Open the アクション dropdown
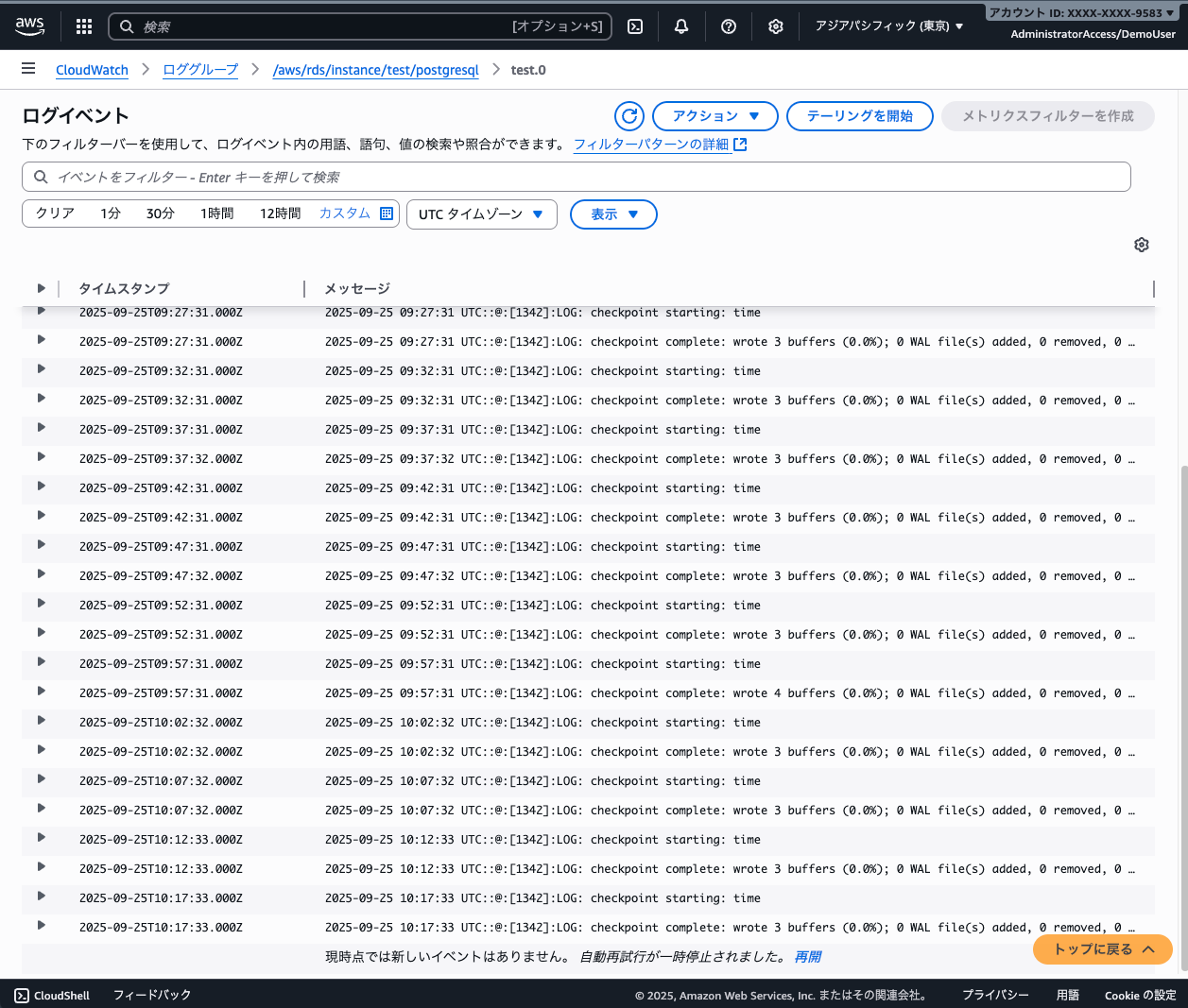Image resolution: width=1188 pixels, height=1008 pixels. [x=715, y=116]
